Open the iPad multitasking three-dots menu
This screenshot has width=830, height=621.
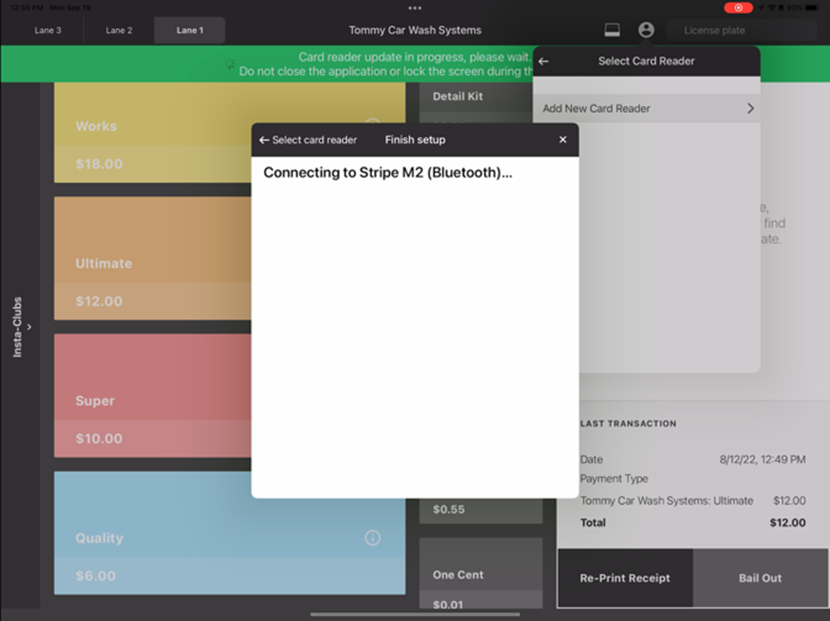point(415,8)
